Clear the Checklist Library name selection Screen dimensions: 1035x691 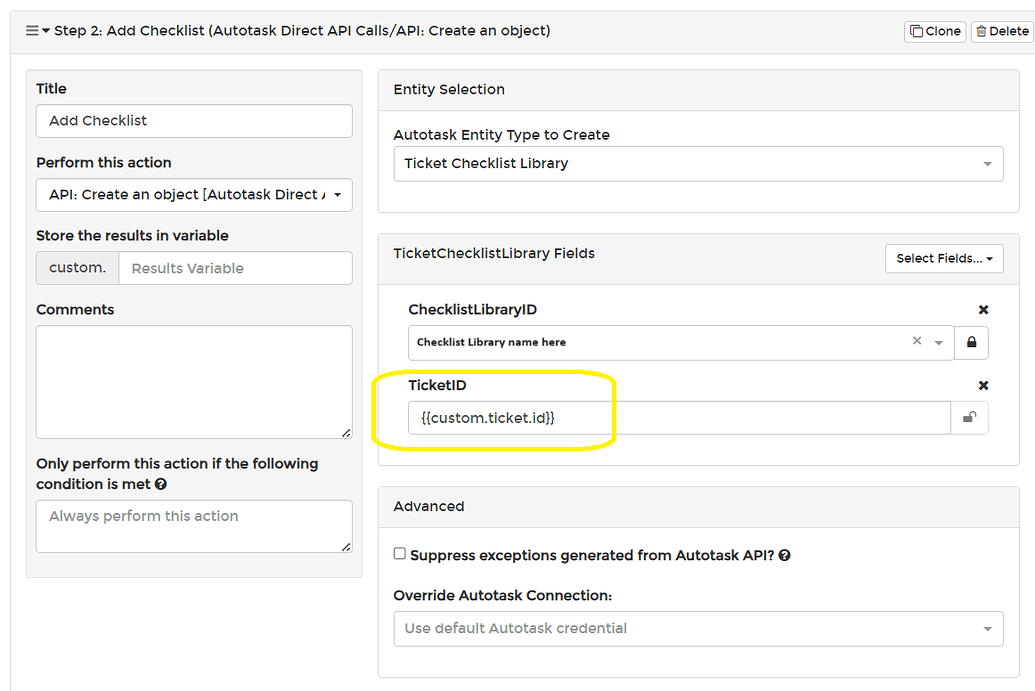tap(916, 342)
